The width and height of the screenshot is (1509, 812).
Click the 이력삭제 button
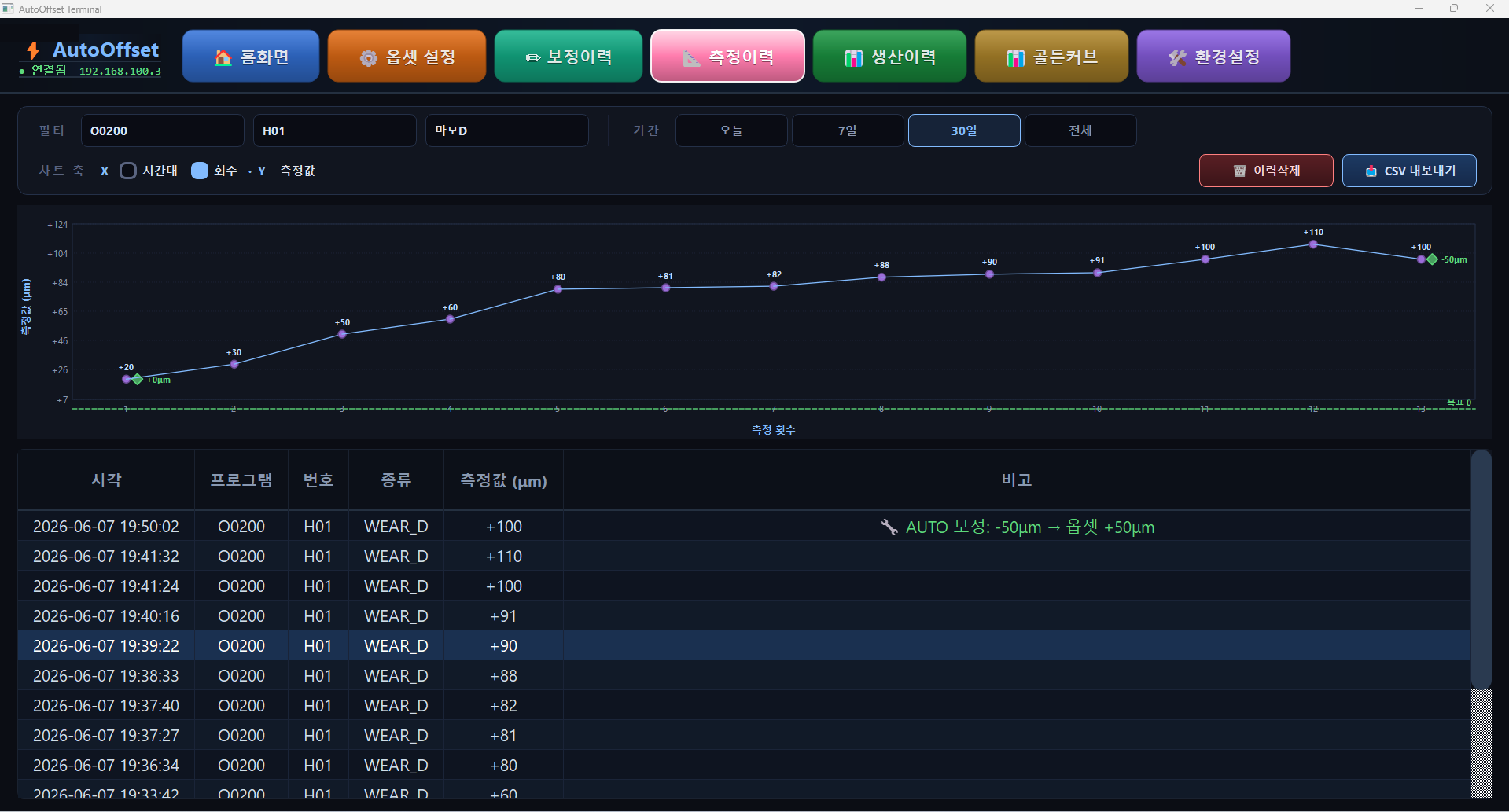coord(1266,171)
